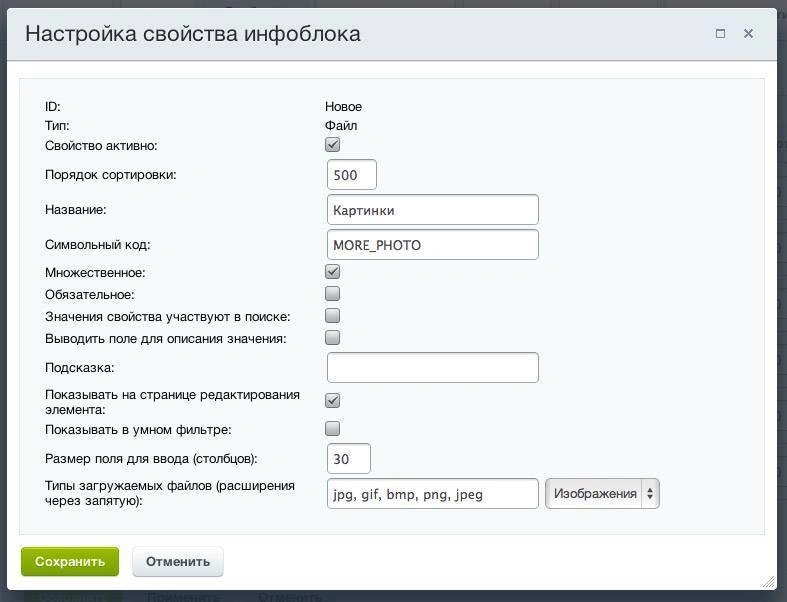Click the Название: label
The width and height of the screenshot is (787, 602).
[75, 209]
